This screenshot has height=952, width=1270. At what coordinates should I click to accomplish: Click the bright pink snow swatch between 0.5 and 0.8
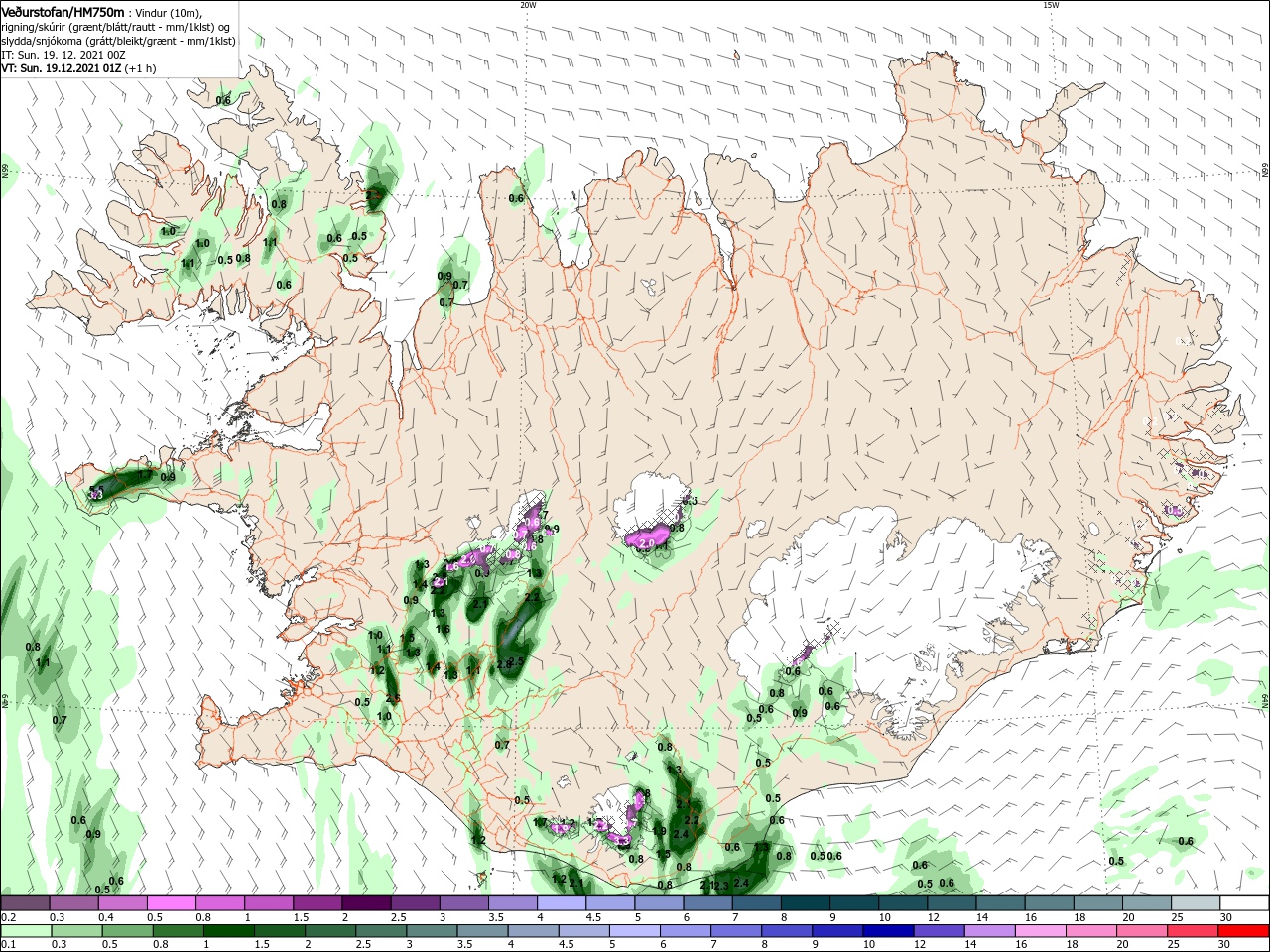172,902
